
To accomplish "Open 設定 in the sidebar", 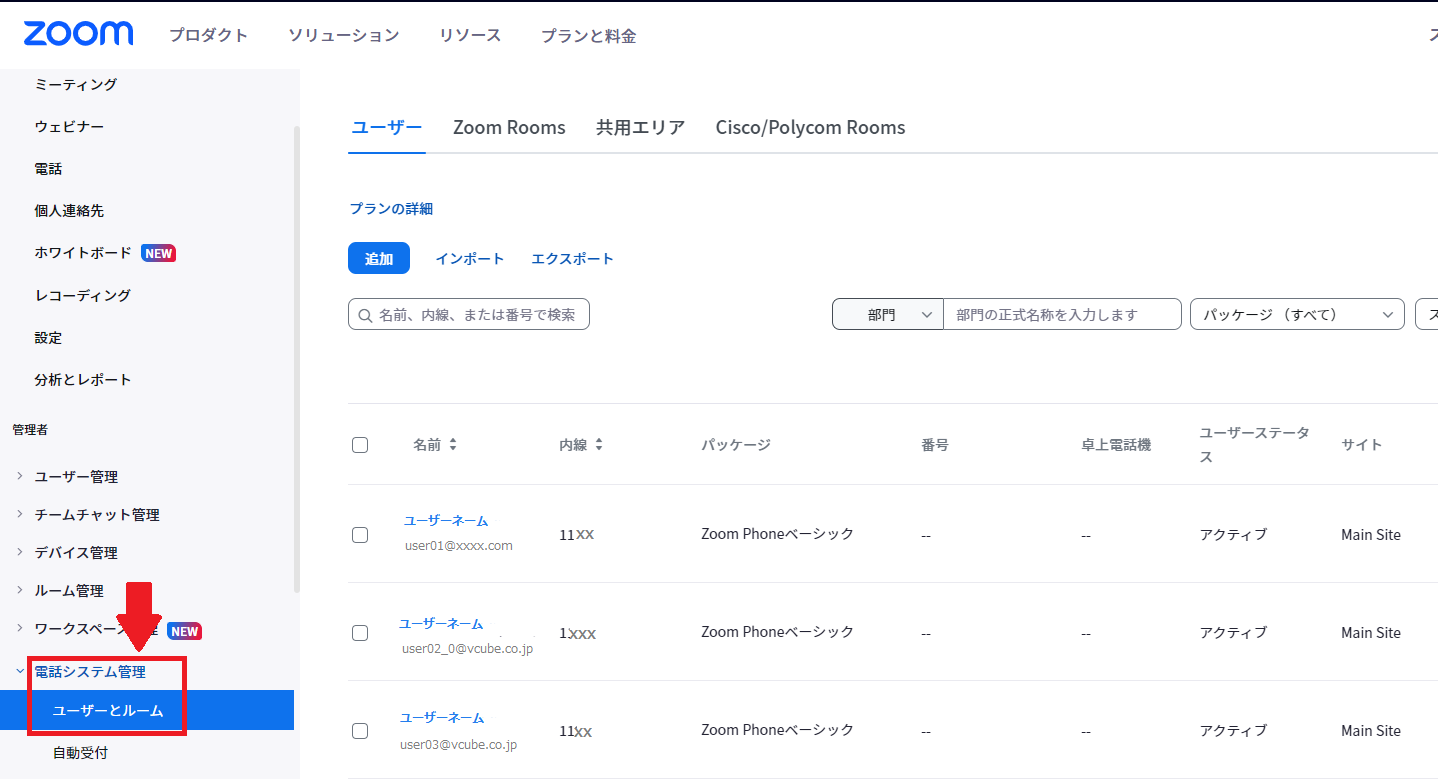I will (48, 337).
